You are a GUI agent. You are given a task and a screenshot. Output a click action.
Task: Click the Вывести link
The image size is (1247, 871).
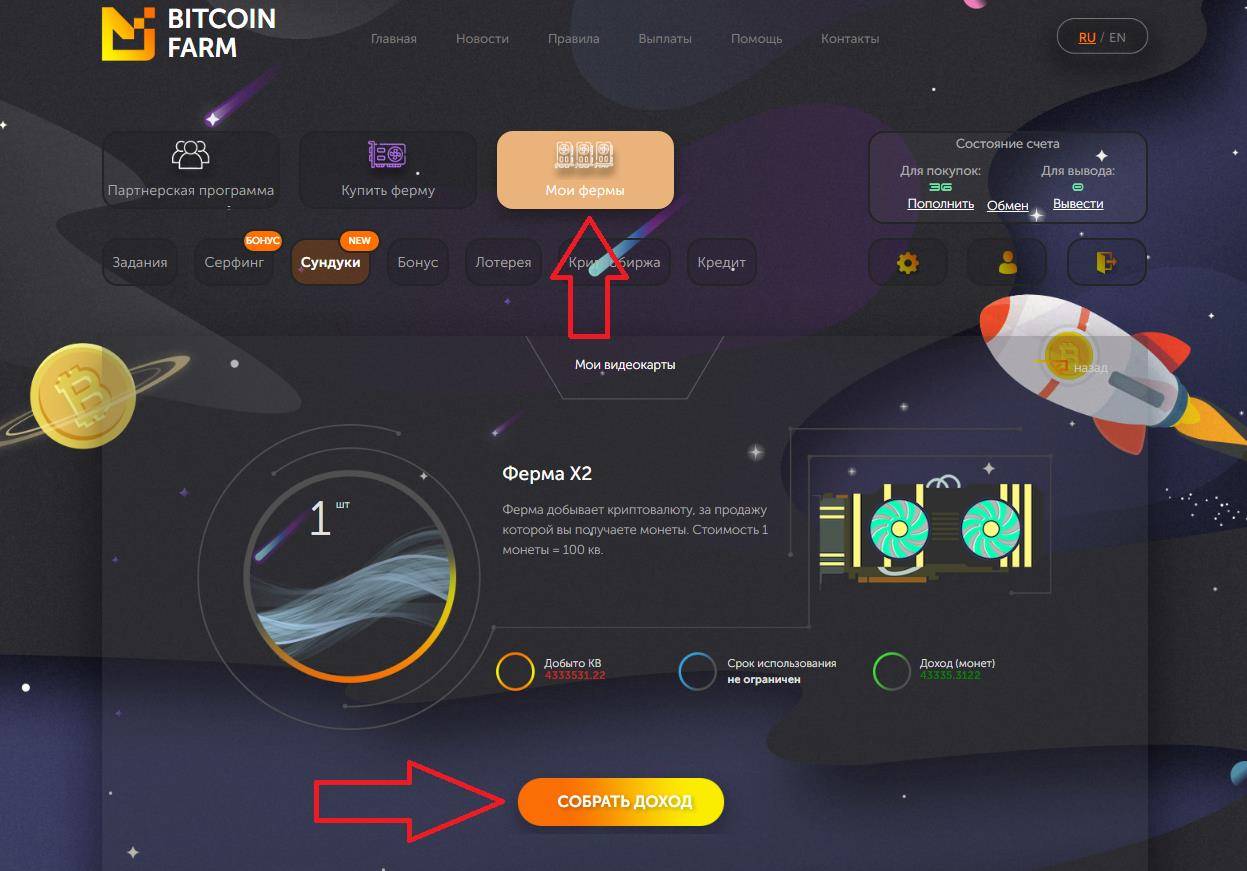click(1078, 204)
